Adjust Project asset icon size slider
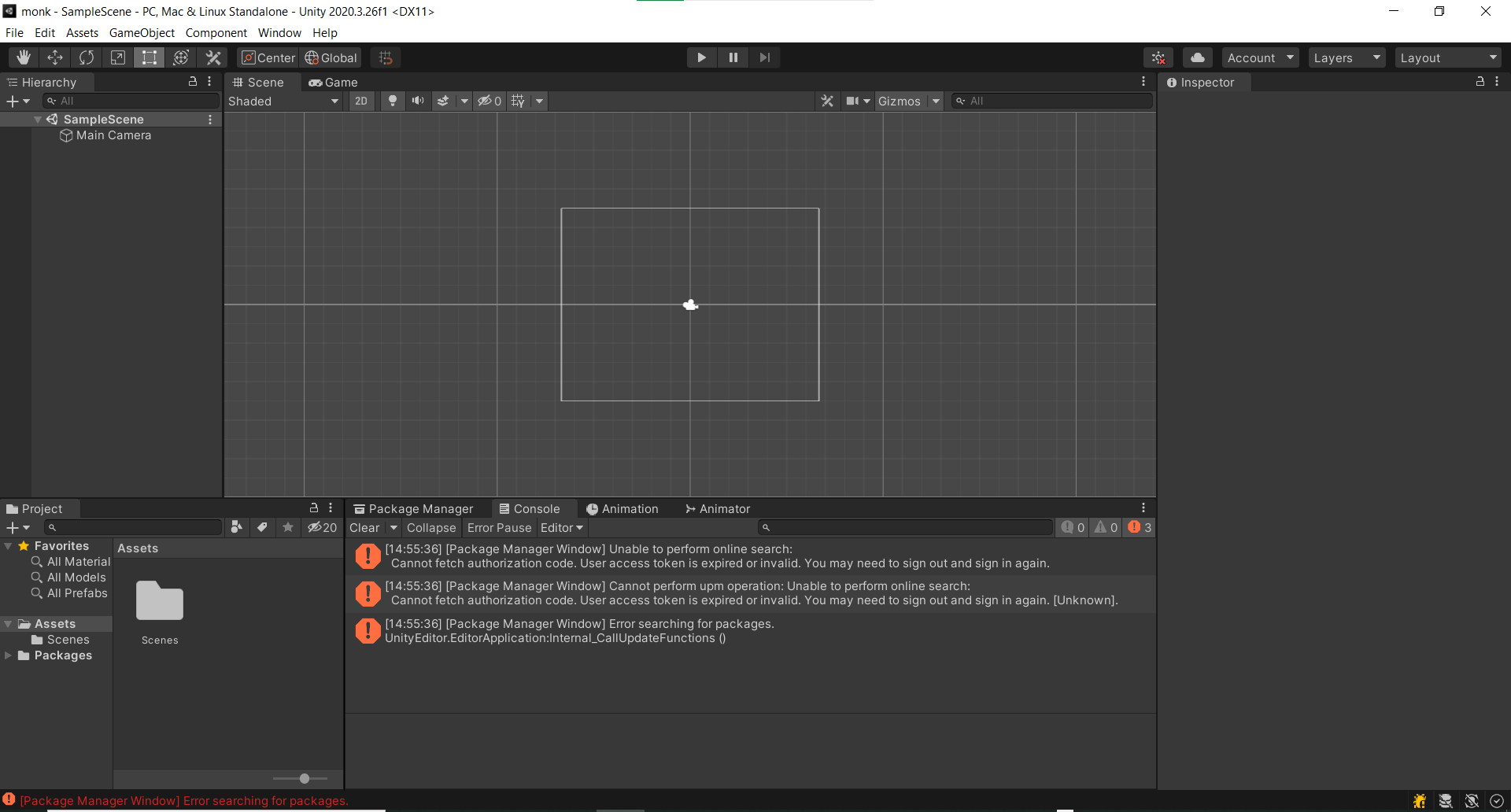 pos(304,779)
